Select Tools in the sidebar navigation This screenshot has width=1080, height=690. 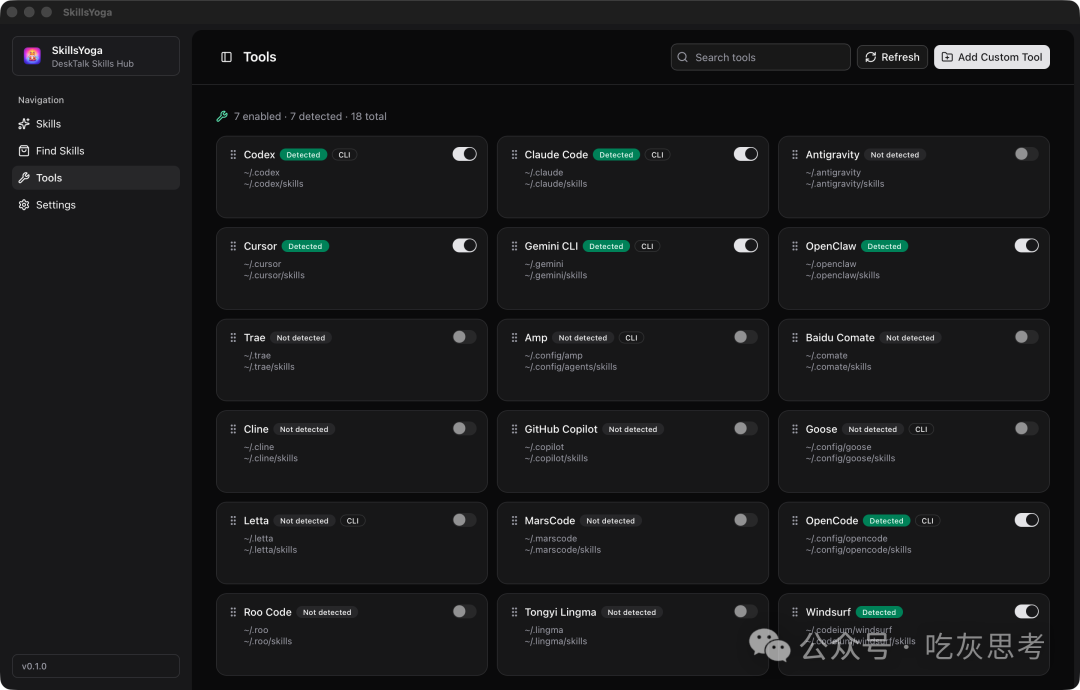pos(96,178)
